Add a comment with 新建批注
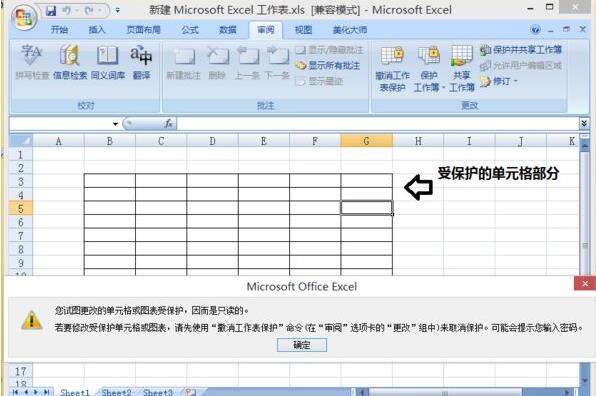 [x=184, y=62]
